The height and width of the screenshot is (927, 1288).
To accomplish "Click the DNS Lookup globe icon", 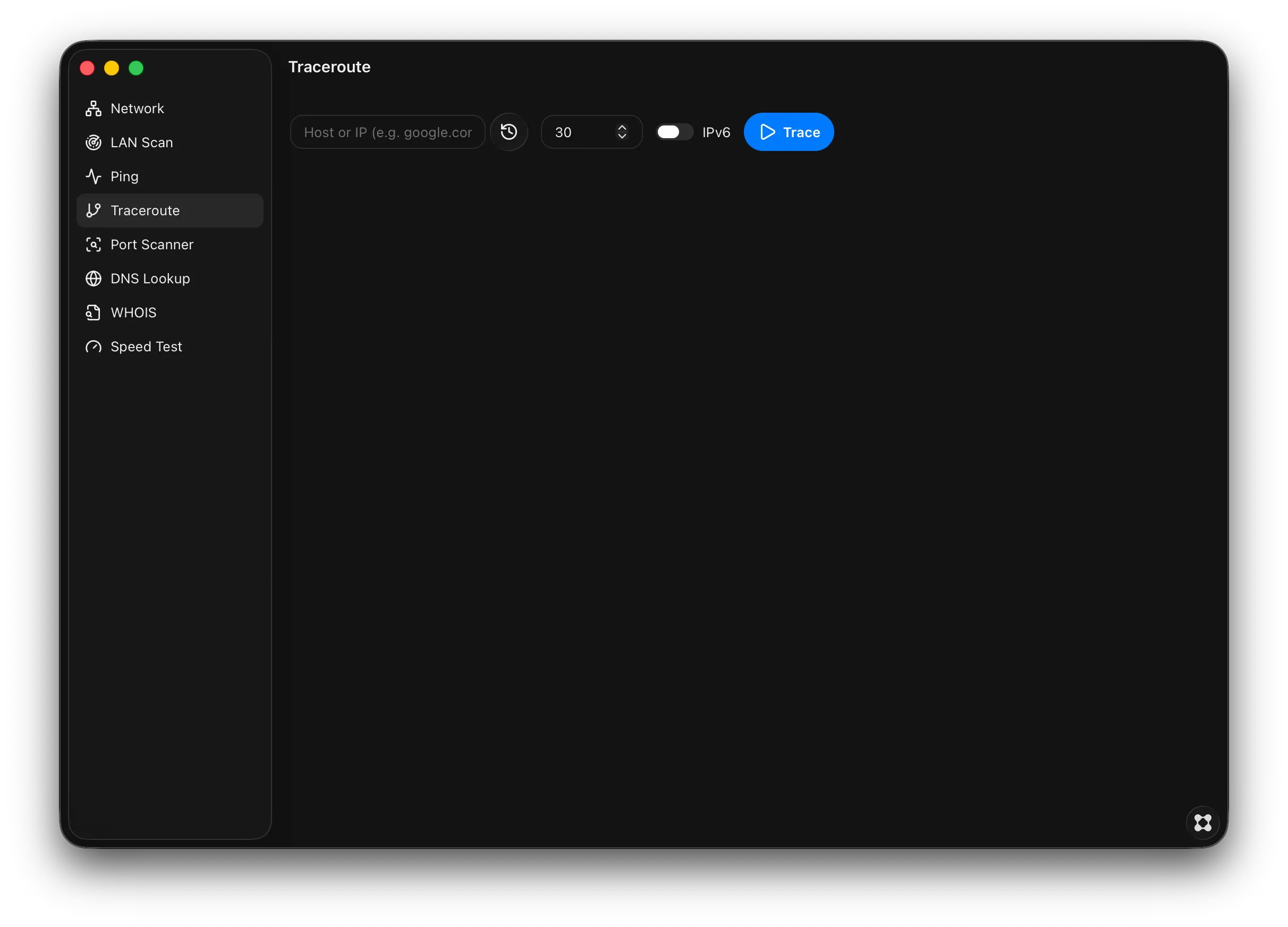I will pyautogui.click(x=93, y=279).
